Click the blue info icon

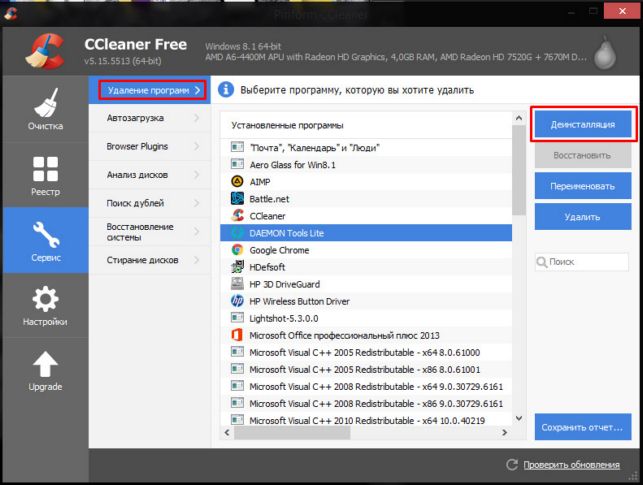tap(226, 89)
